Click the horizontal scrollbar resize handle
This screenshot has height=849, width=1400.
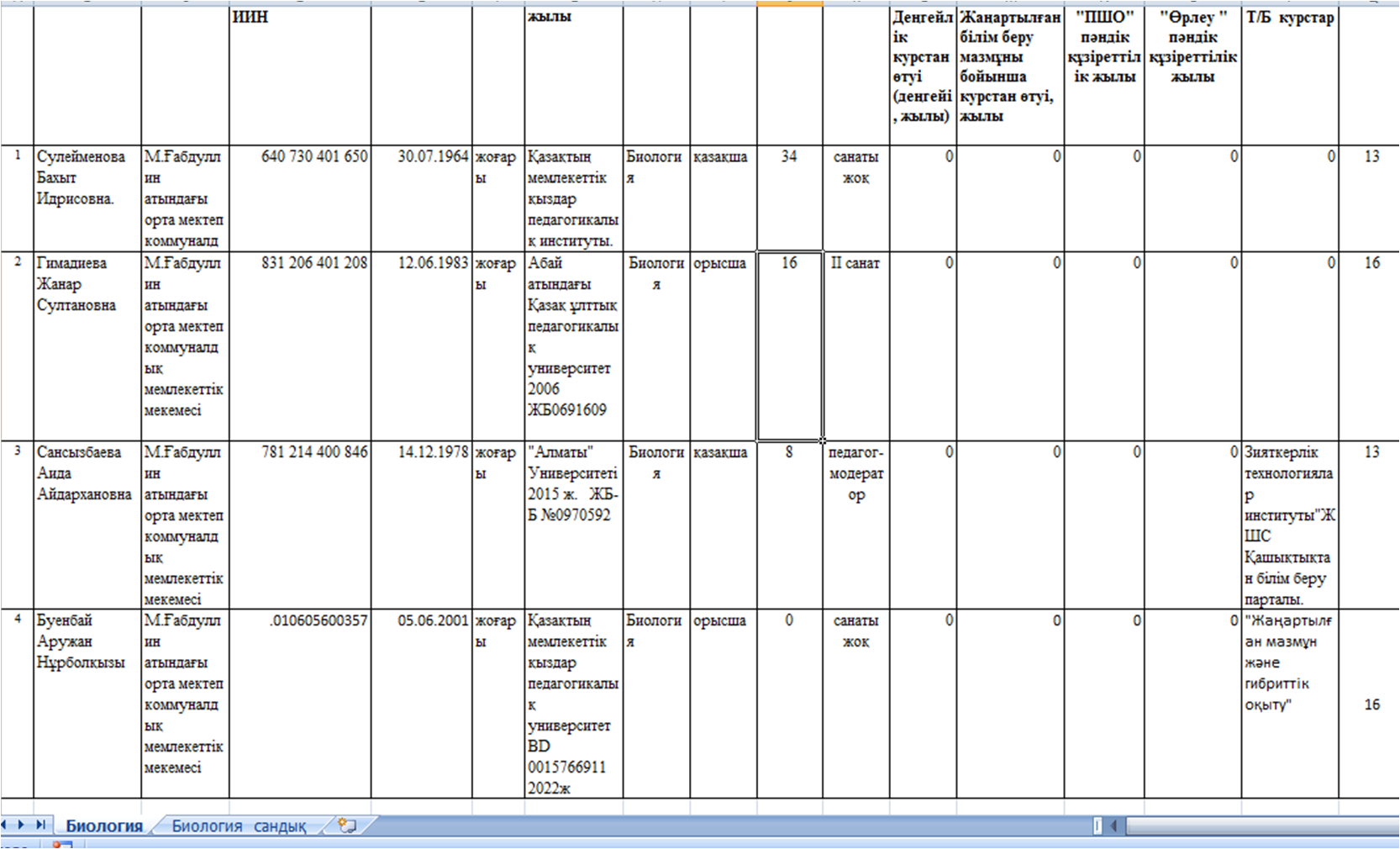[1097, 825]
